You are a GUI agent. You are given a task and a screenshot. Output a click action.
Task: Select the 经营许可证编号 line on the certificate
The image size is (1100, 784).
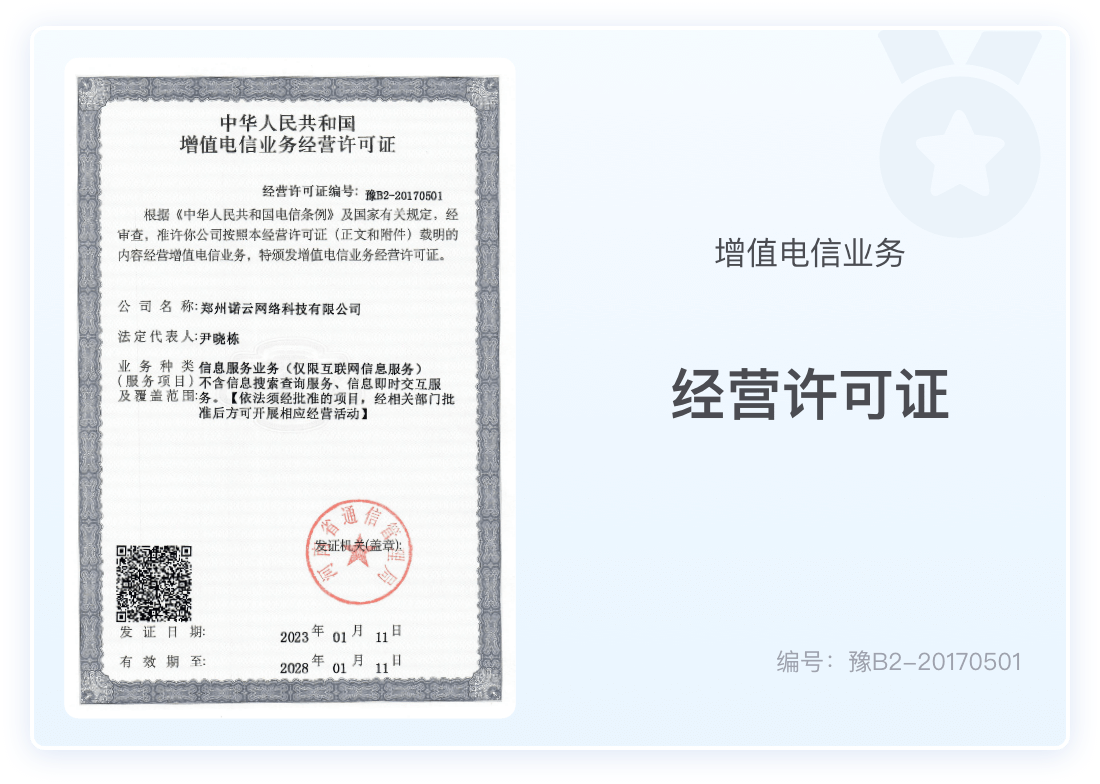point(352,194)
